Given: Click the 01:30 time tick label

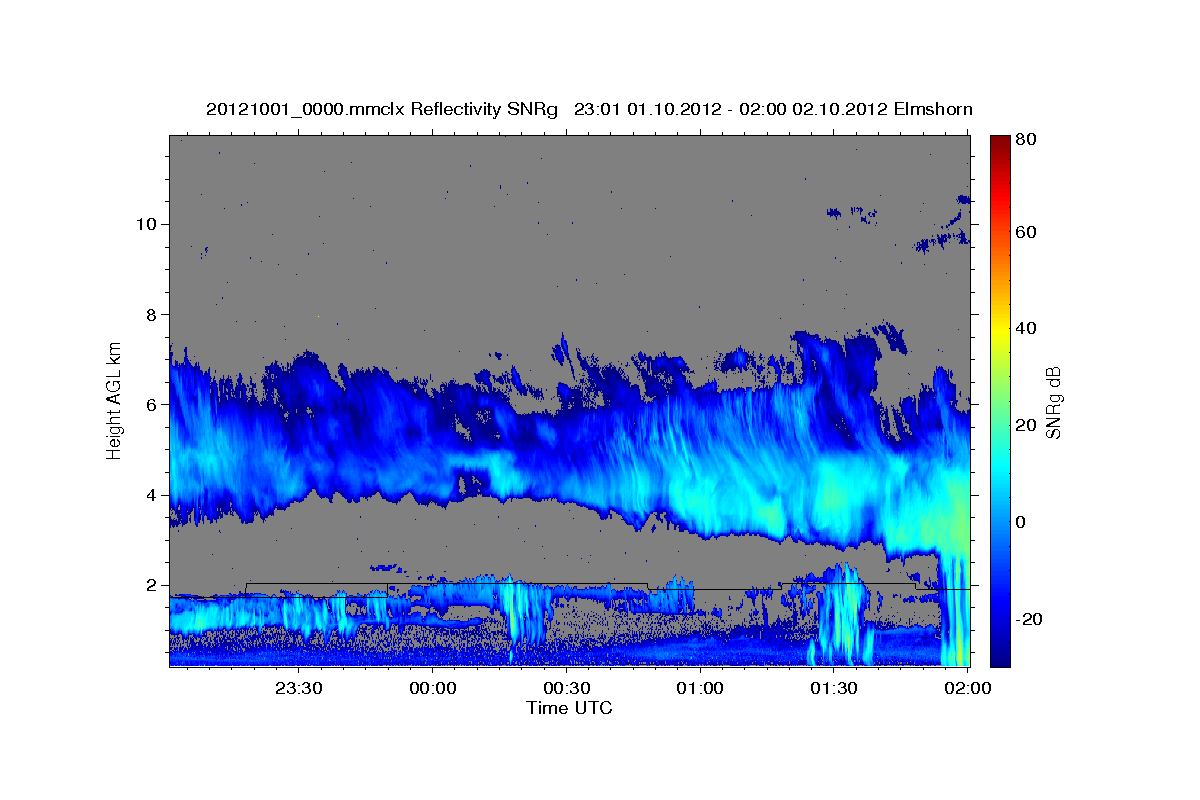Looking at the screenshot, I should tap(833, 688).
